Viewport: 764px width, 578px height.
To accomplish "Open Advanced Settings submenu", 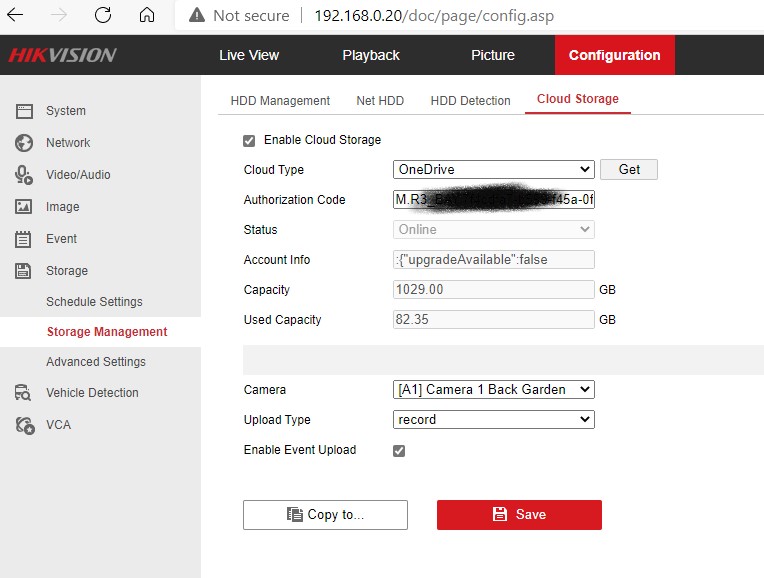I will pos(96,362).
